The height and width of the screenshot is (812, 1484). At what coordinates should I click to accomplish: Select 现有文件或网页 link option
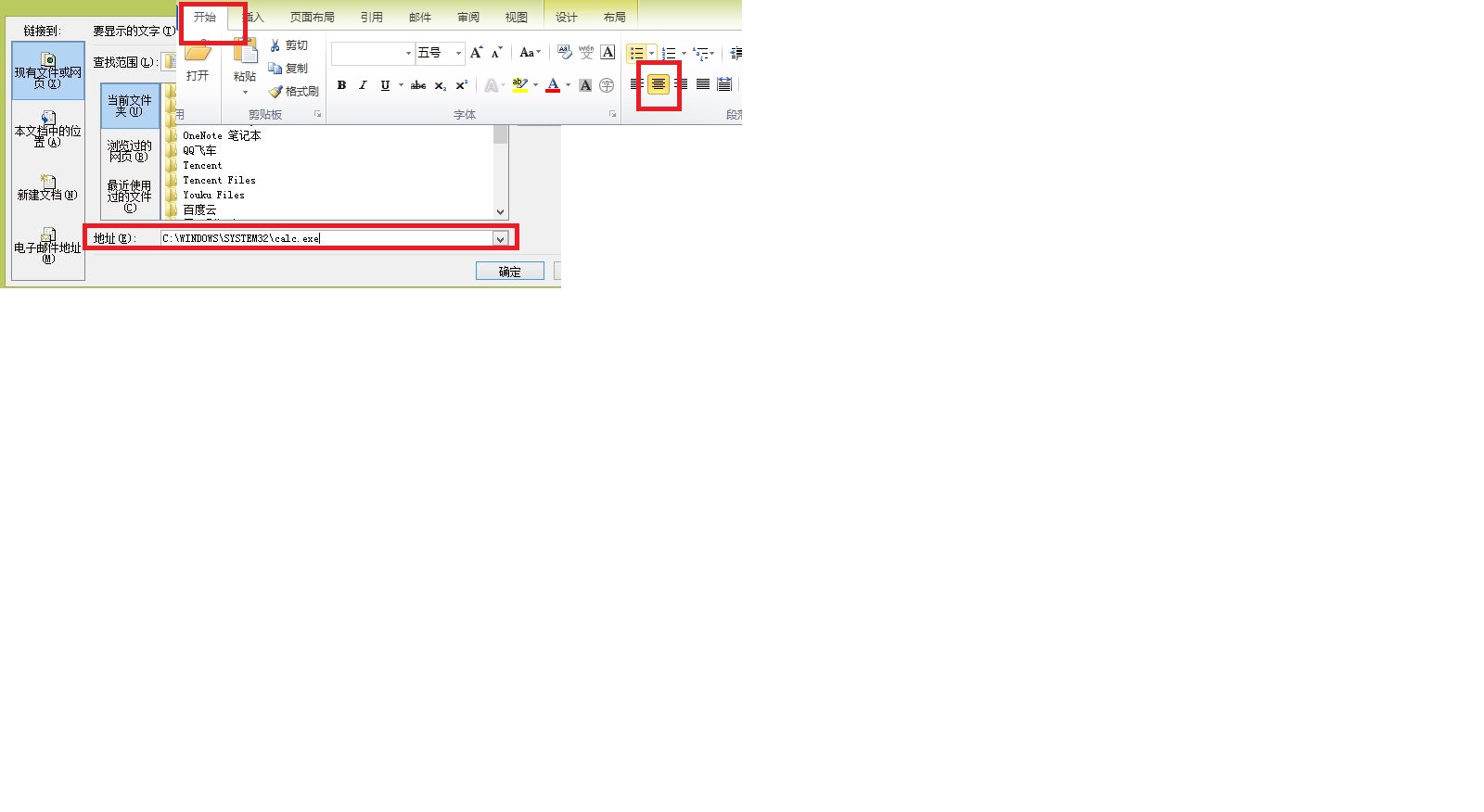48,71
